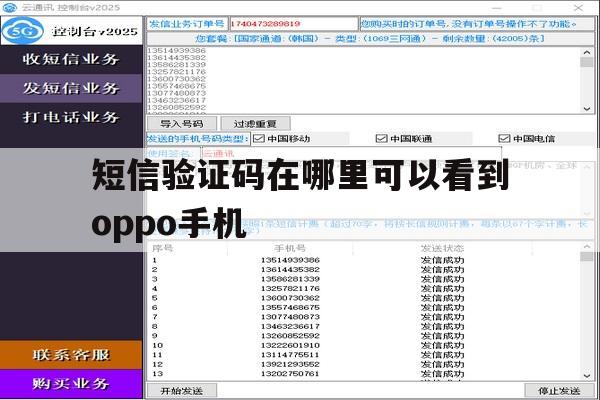Click the imported numbers scrollbar thumb
The image size is (600, 400).
(587, 62)
